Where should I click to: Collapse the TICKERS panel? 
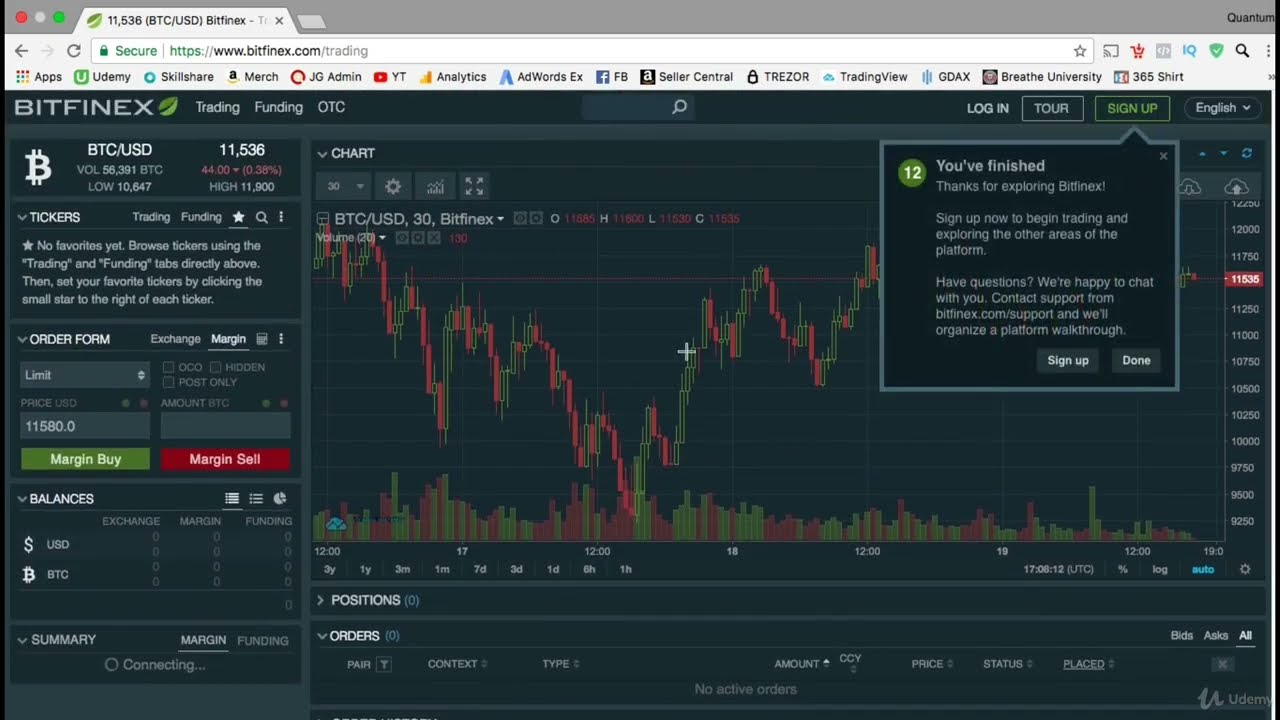pyautogui.click(x=22, y=217)
